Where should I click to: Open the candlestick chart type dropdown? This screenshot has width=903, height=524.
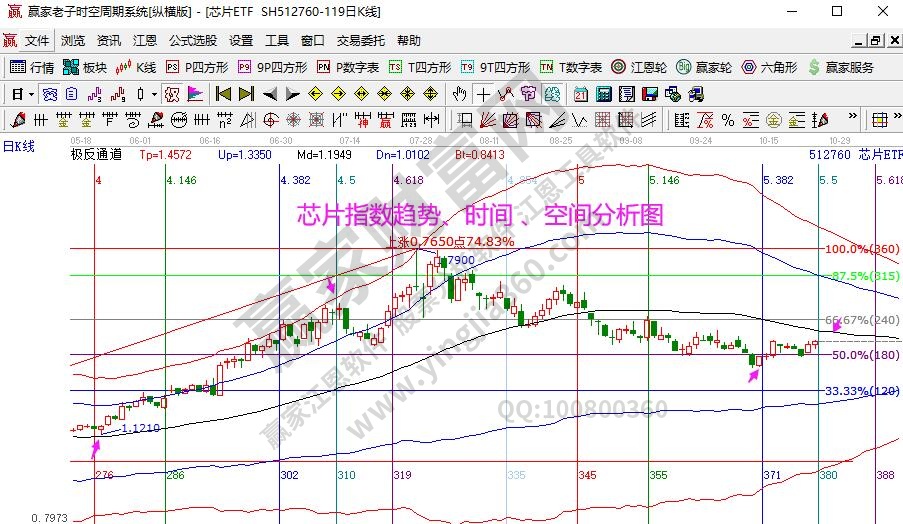point(154,94)
